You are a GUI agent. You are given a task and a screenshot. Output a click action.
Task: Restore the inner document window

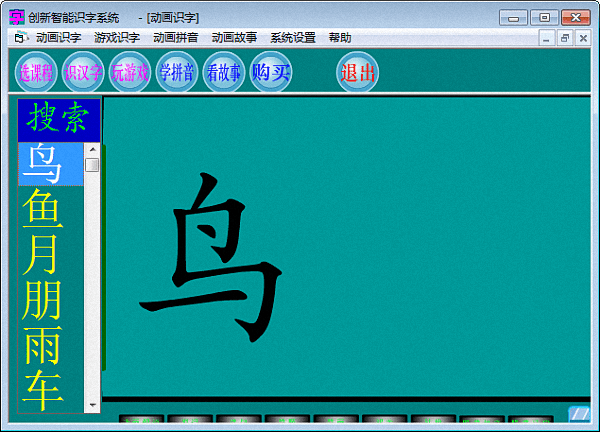(x=565, y=38)
